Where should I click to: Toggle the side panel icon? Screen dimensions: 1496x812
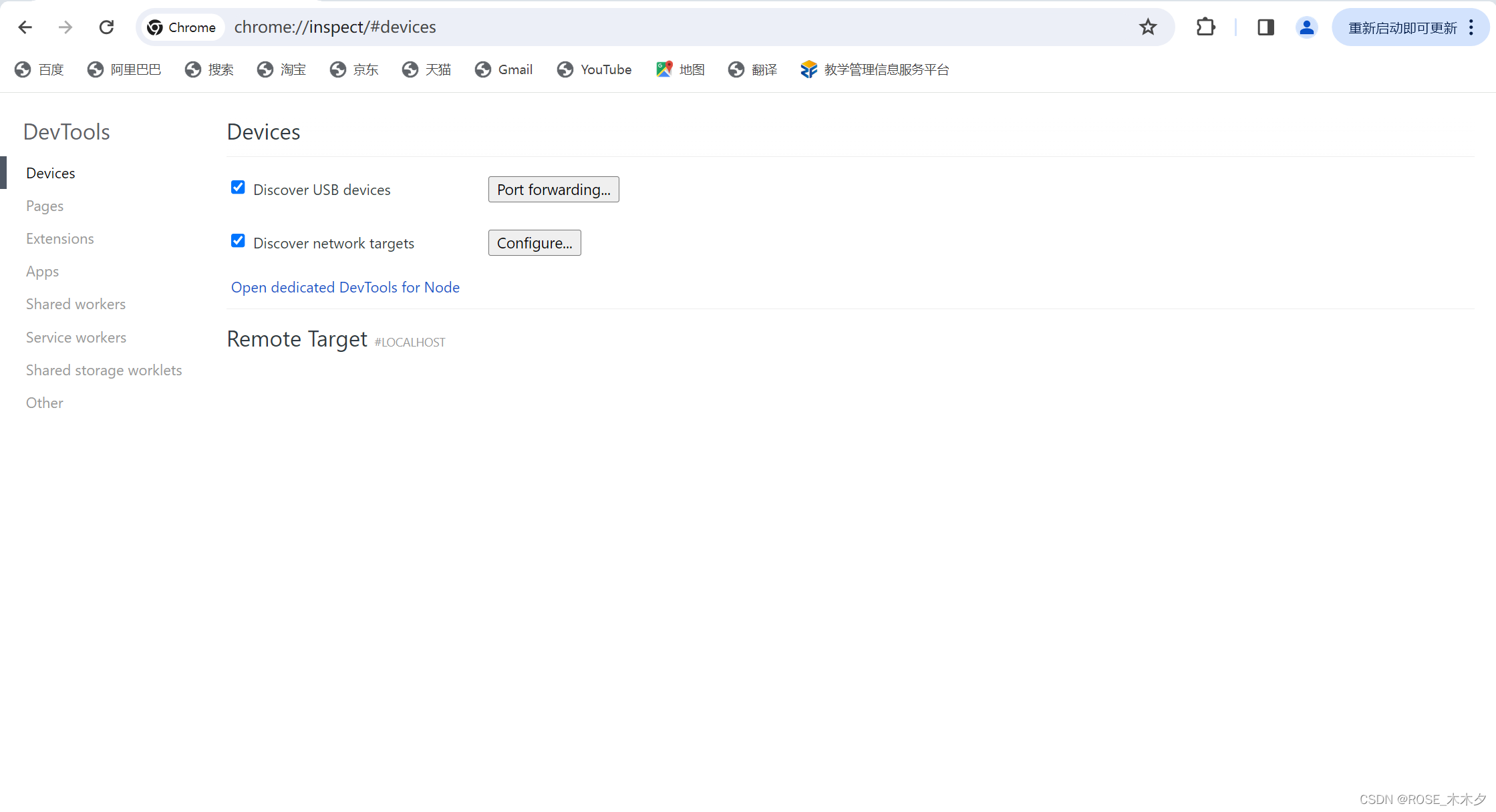[1265, 27]
